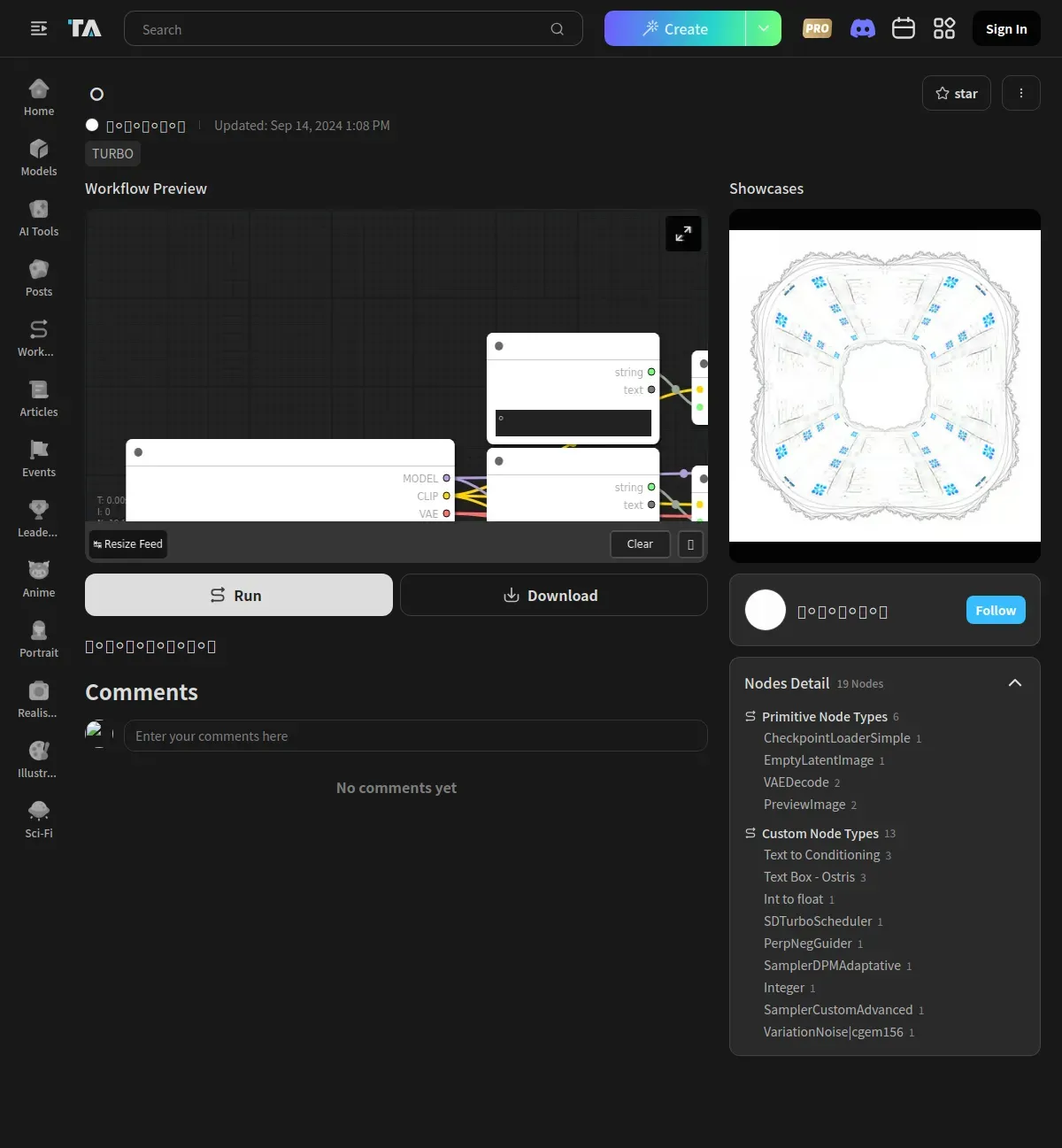Click the author avatar in profile card
The height and width of the screenshot is (1148, 1062).
766,610
